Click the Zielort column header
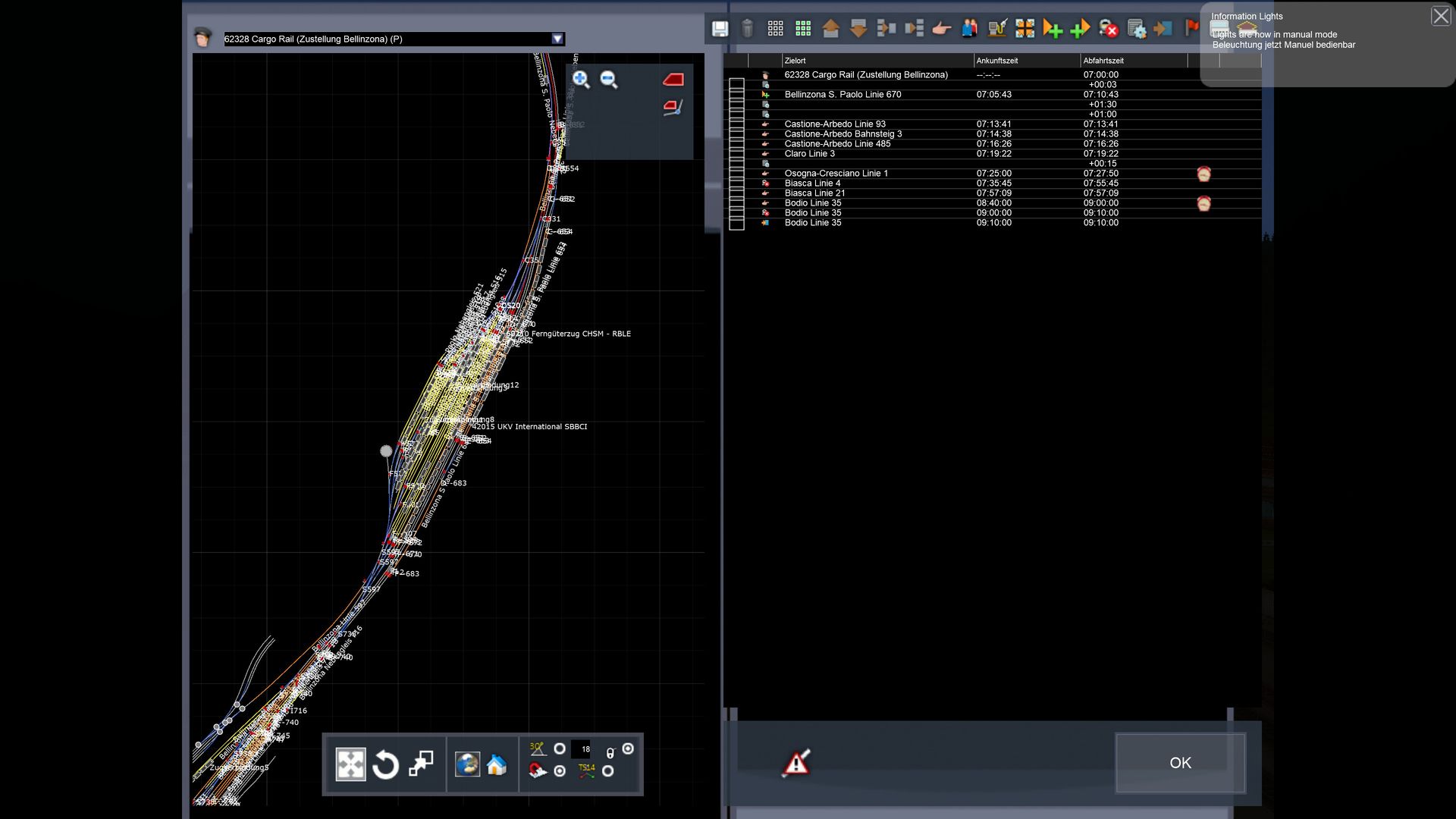1456x819 pixels. (x=795, y=61)
